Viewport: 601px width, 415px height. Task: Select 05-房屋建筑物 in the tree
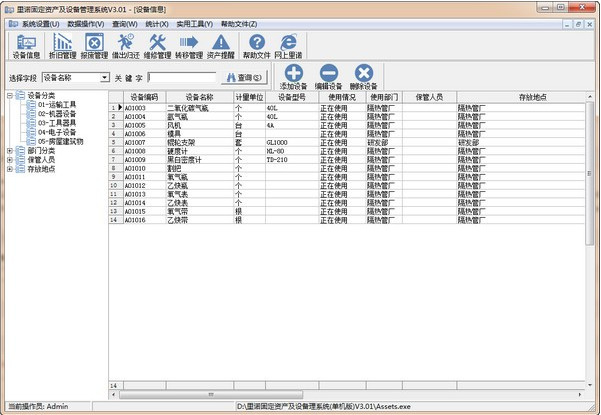(61, 141)
